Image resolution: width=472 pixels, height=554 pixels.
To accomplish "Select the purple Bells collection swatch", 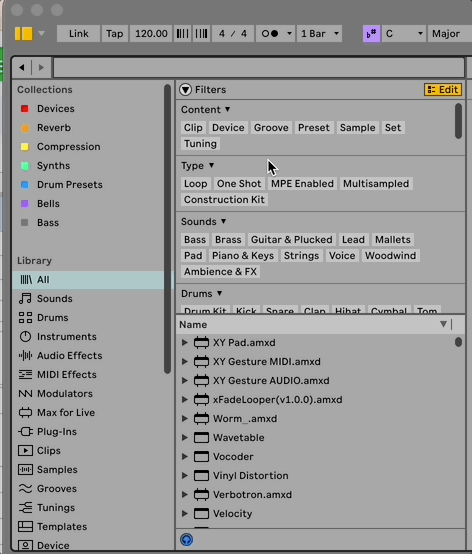I will [x=25, y=204].
